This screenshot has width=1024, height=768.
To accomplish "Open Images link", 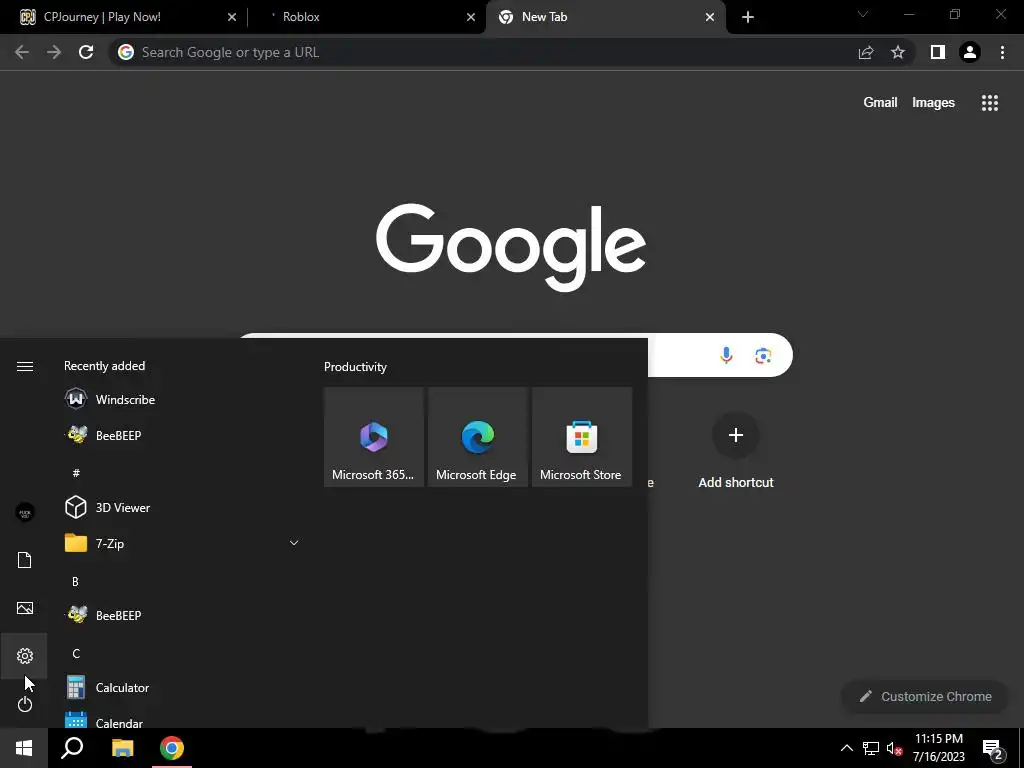I will tap(933, 103).
